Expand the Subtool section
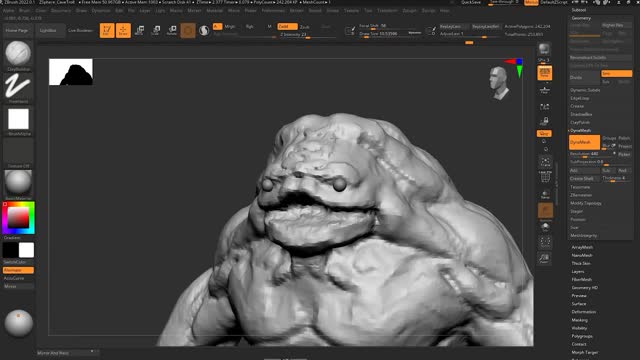640x360 pixels. [x=579, y=10]
